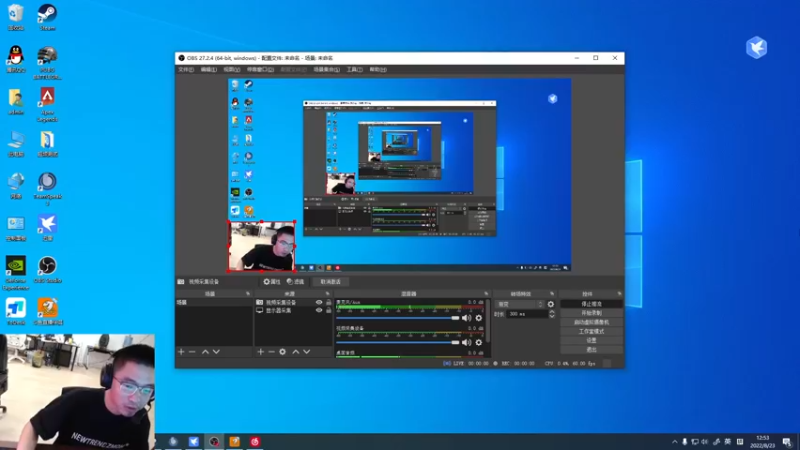Open OBS 设置 from Controls panel
Viewport: 800px width, 450px height.
click(x=591, y=340)
